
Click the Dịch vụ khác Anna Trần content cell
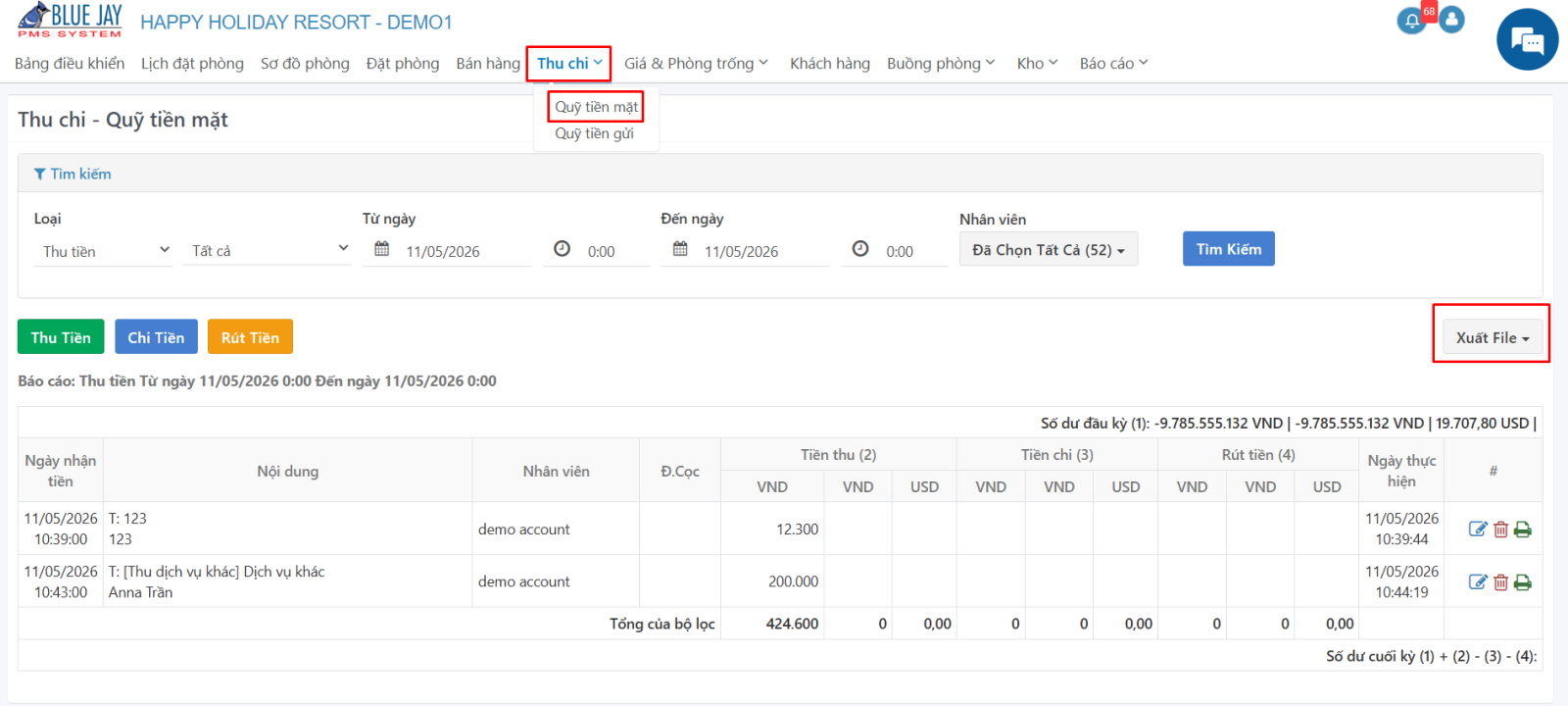[x=287, y=581]
